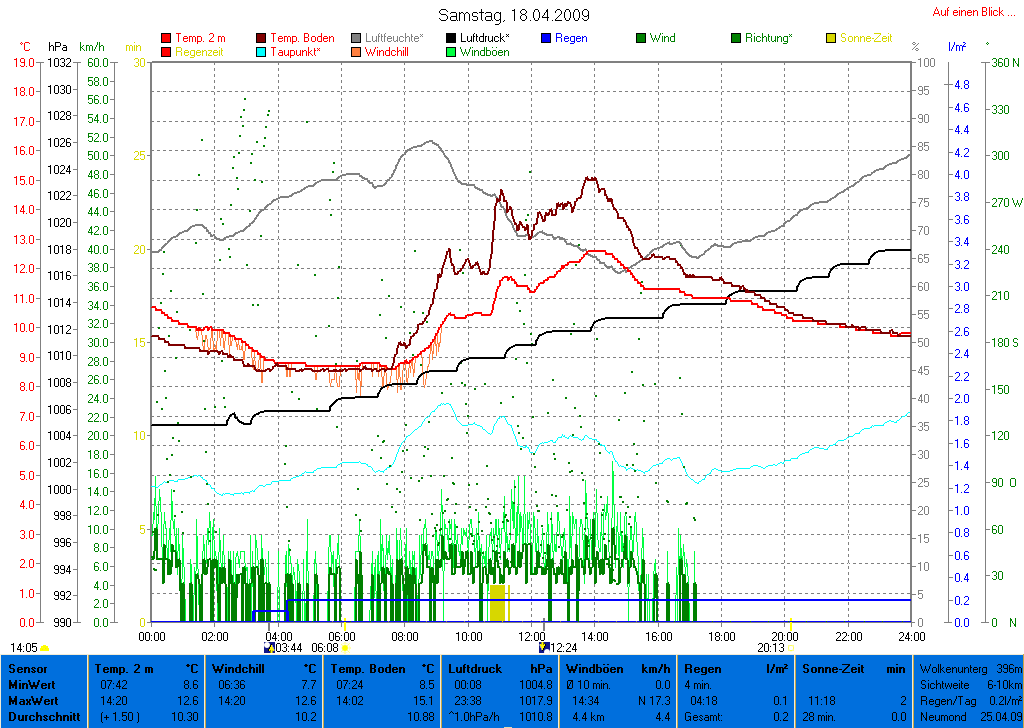
Task: Click the blue Regen legend square
Action: tap(546, 38)
